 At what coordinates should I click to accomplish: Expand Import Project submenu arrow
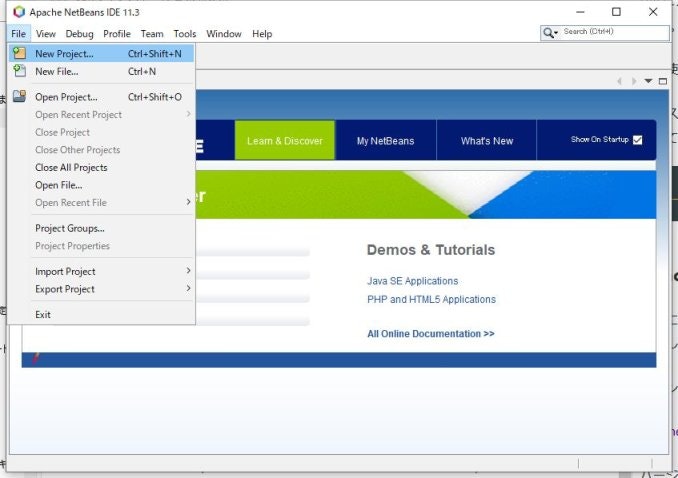tap(188, 270)
